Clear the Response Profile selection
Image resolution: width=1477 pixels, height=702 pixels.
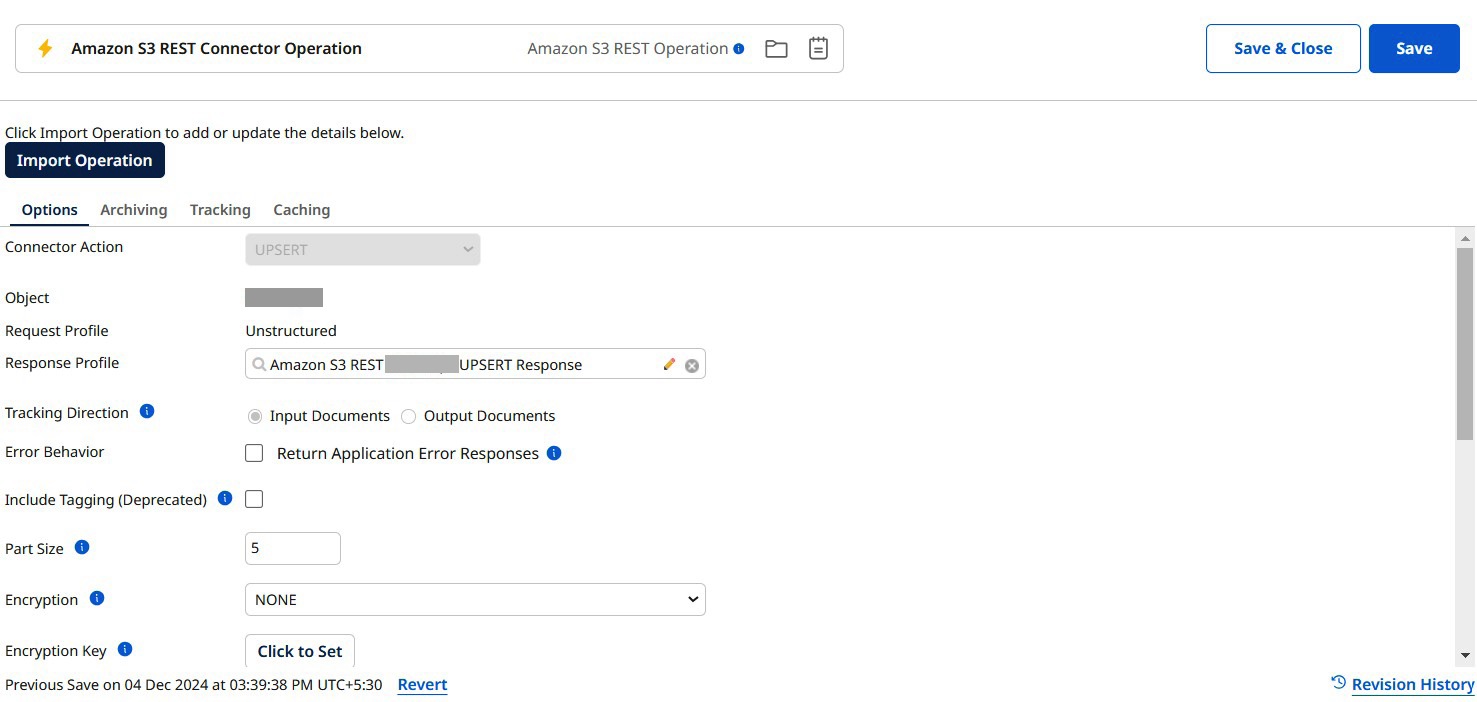[692, 366]
